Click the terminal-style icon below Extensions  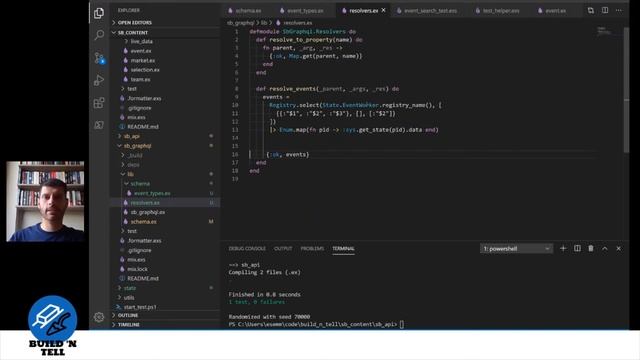[99, 125]
